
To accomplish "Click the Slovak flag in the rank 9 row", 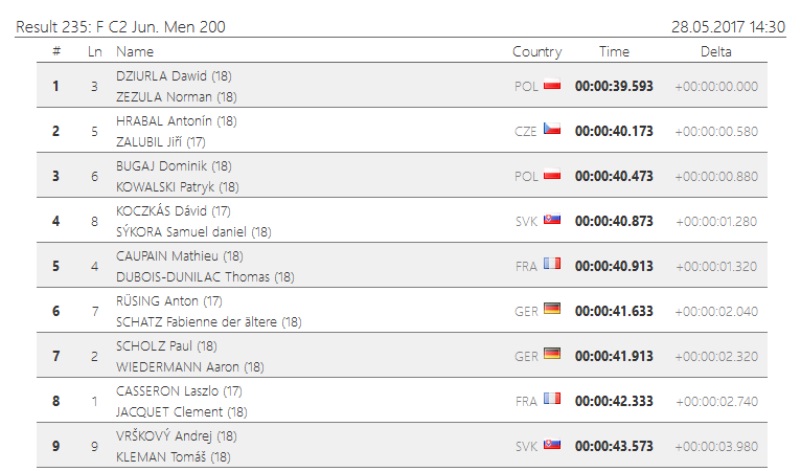I will (x=551, y=444).
